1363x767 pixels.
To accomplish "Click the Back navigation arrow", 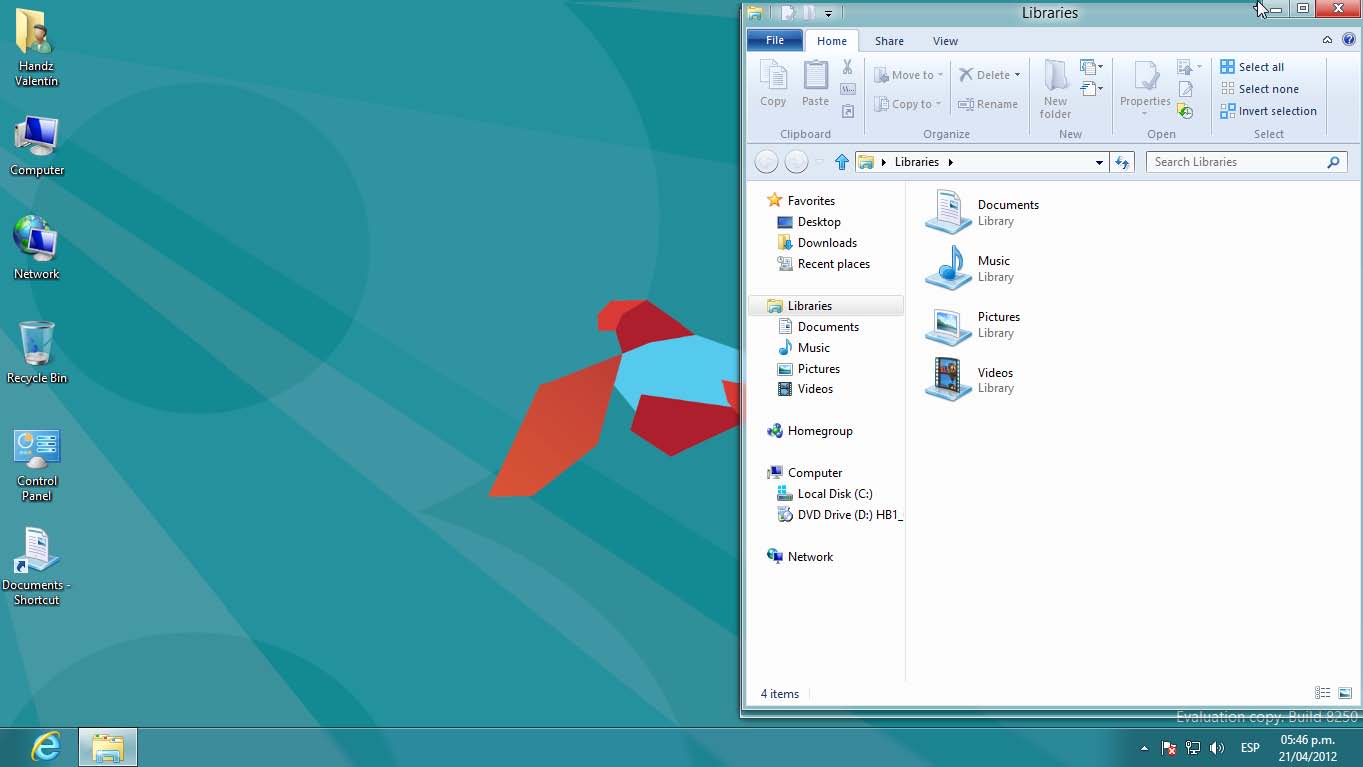I will tap(766, 162).
